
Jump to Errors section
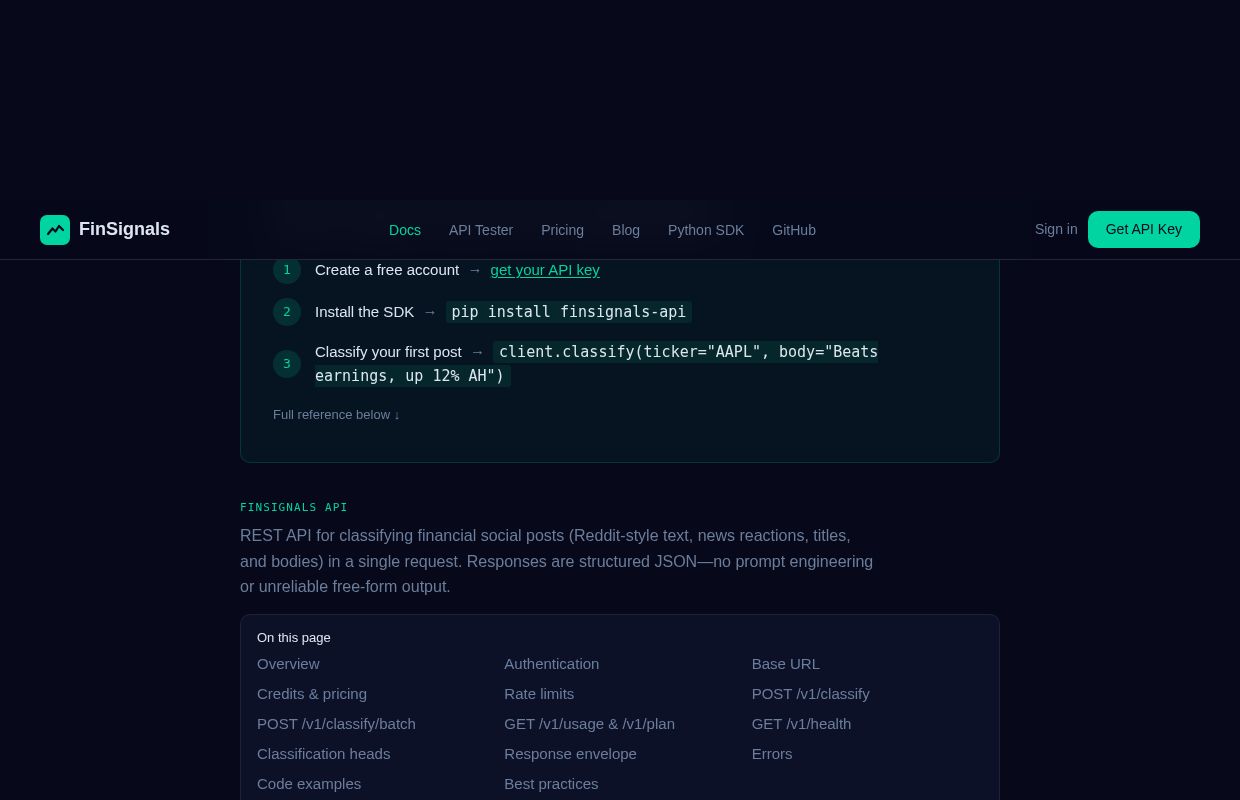[x=772, y=754]
